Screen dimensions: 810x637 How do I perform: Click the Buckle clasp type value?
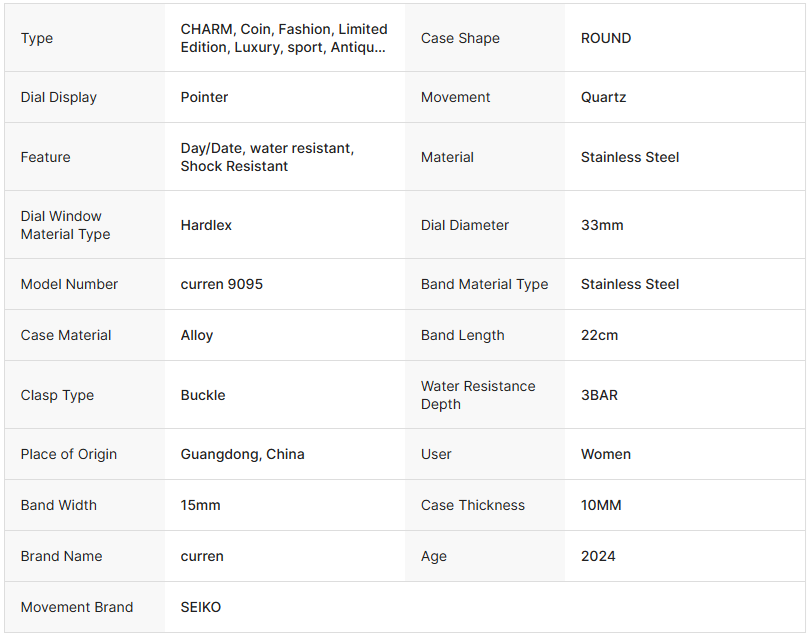203,395
